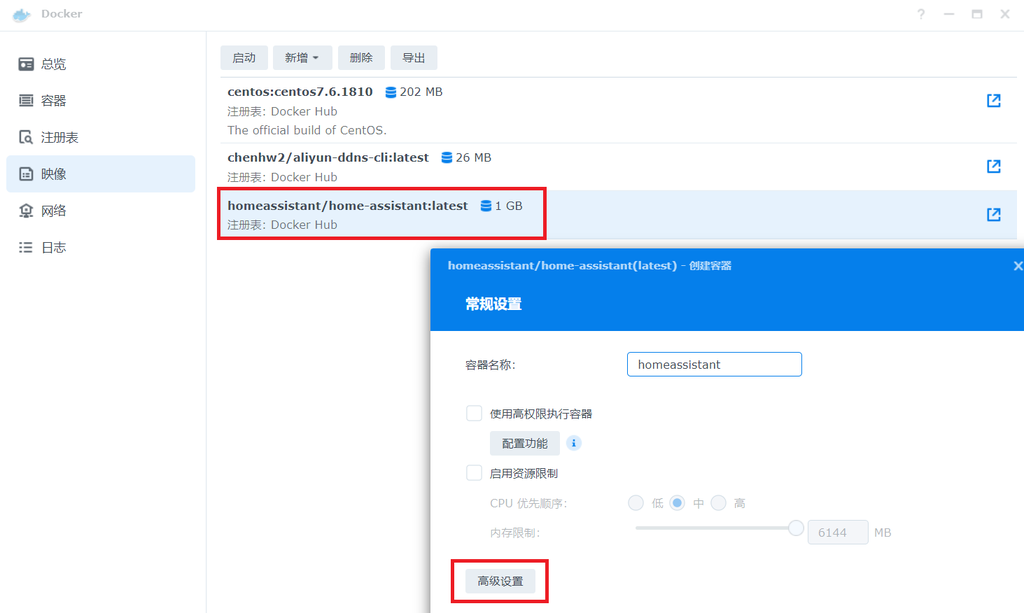Open the centos image on Docker Hub

[x=992, y=100]
